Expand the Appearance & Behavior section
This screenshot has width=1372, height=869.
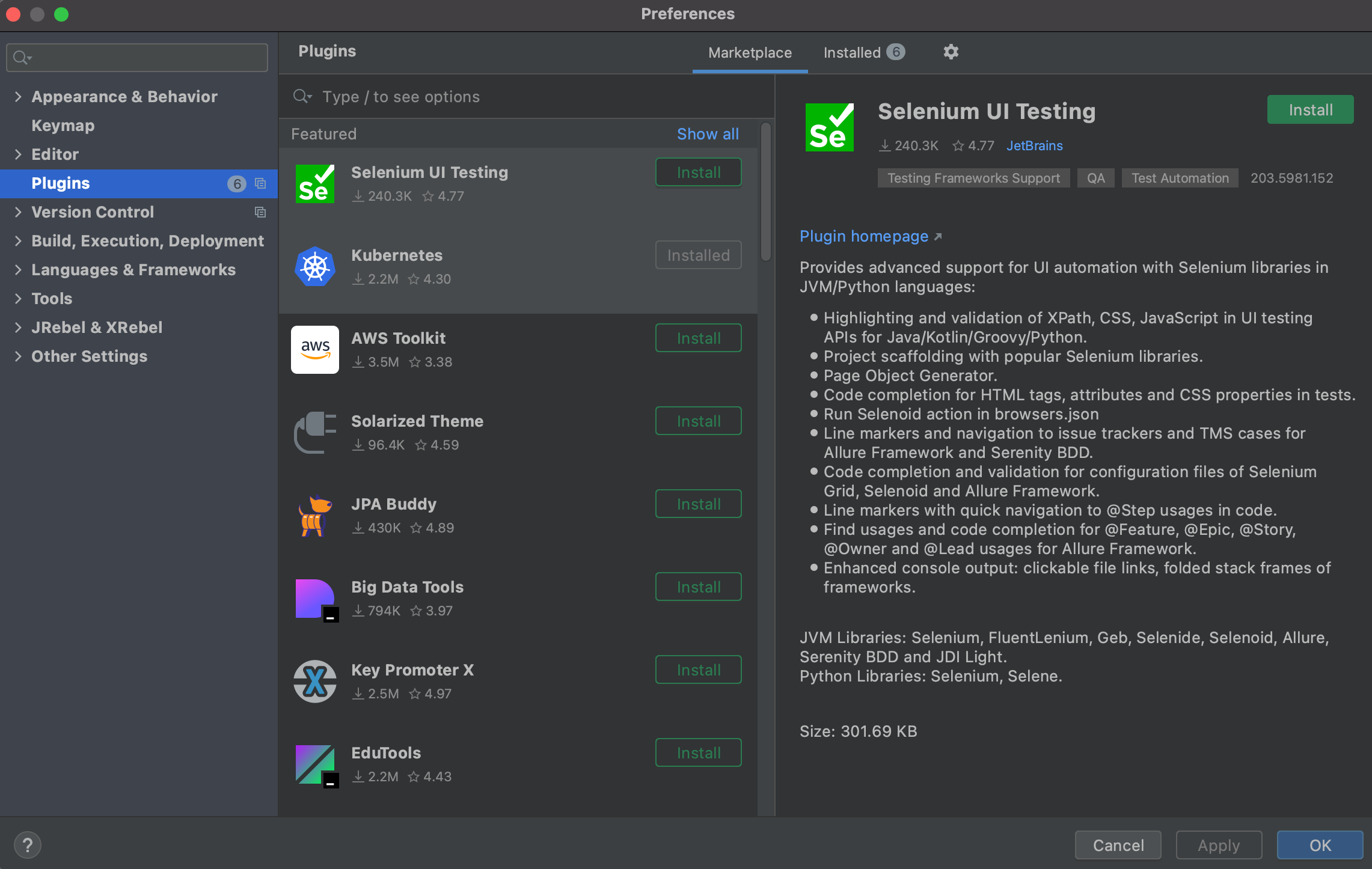pyautogui.click(x=18, y=96)
